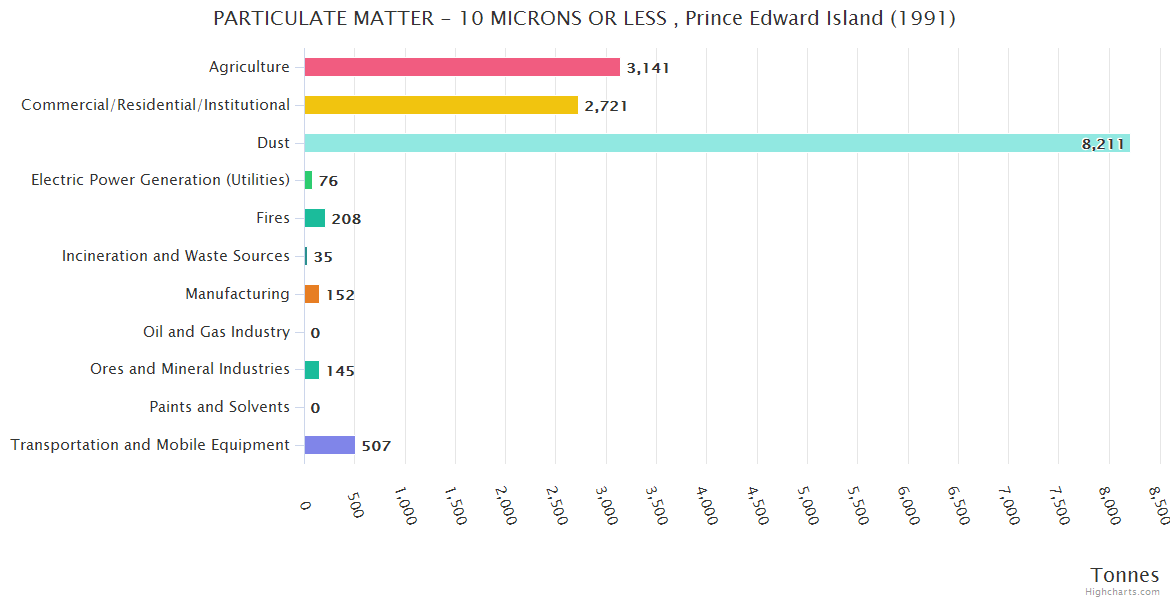
Task: Click the 8,211 data label
Action: coord(1103,144)
